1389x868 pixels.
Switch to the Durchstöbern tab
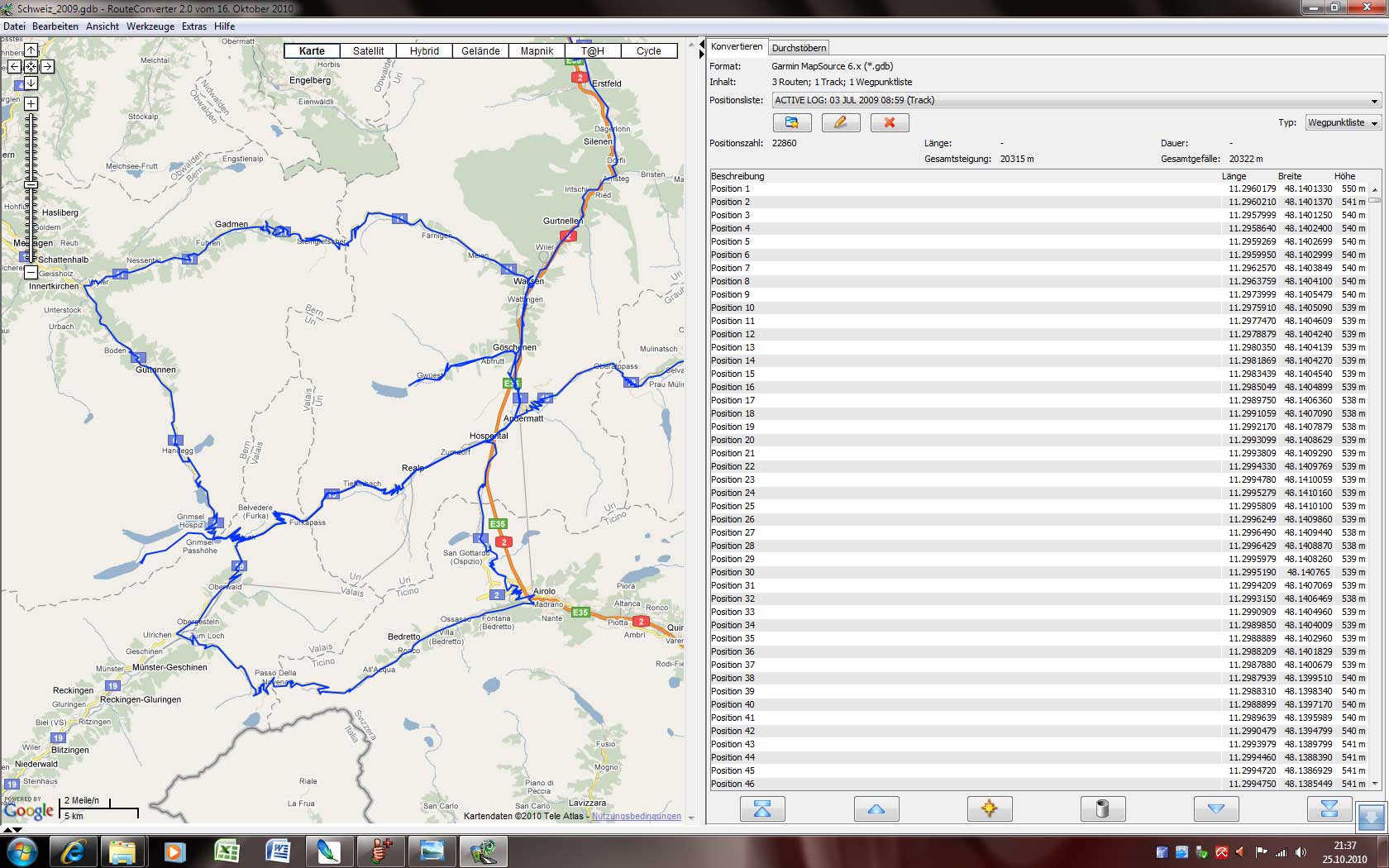coord(799,48)
